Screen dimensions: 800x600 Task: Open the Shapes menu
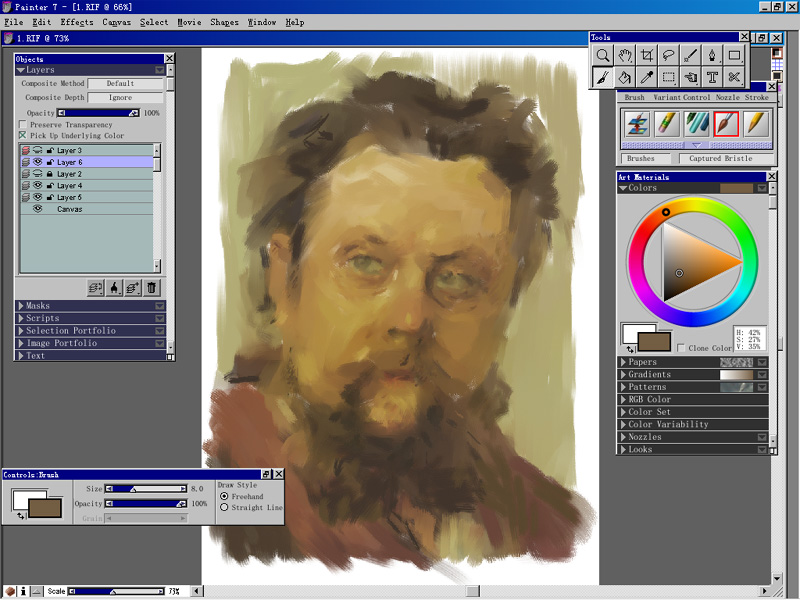click(x=224, y=22)
